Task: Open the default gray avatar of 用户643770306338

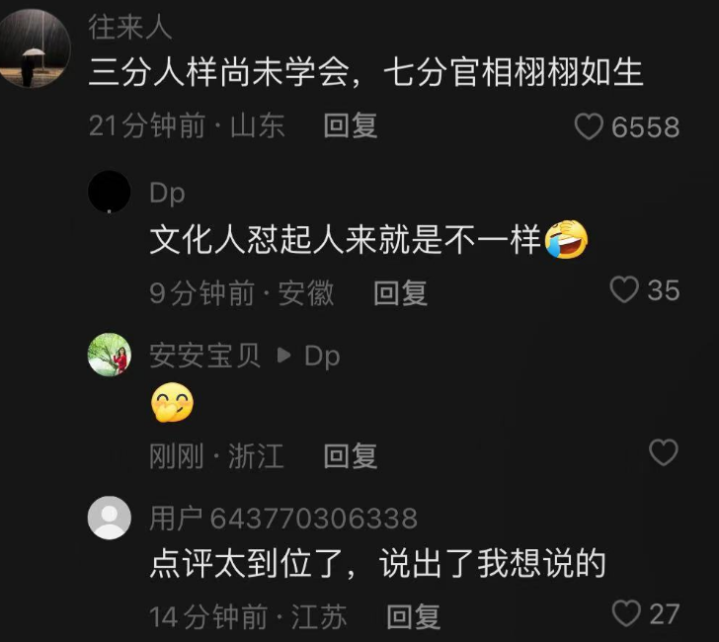Action: (x=109, y=517)
